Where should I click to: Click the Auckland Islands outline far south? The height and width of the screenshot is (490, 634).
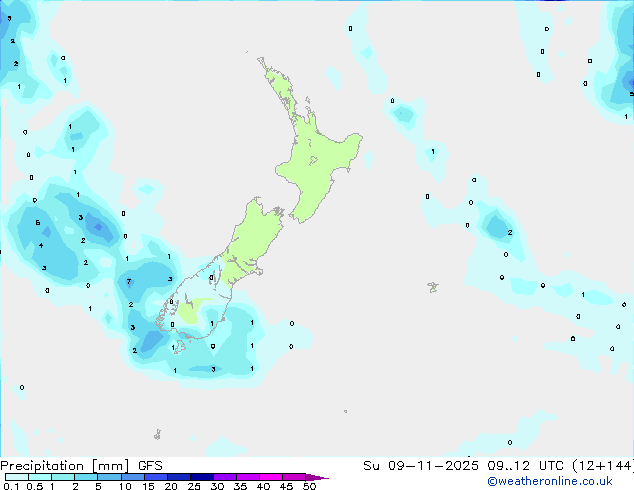[157, 435]
